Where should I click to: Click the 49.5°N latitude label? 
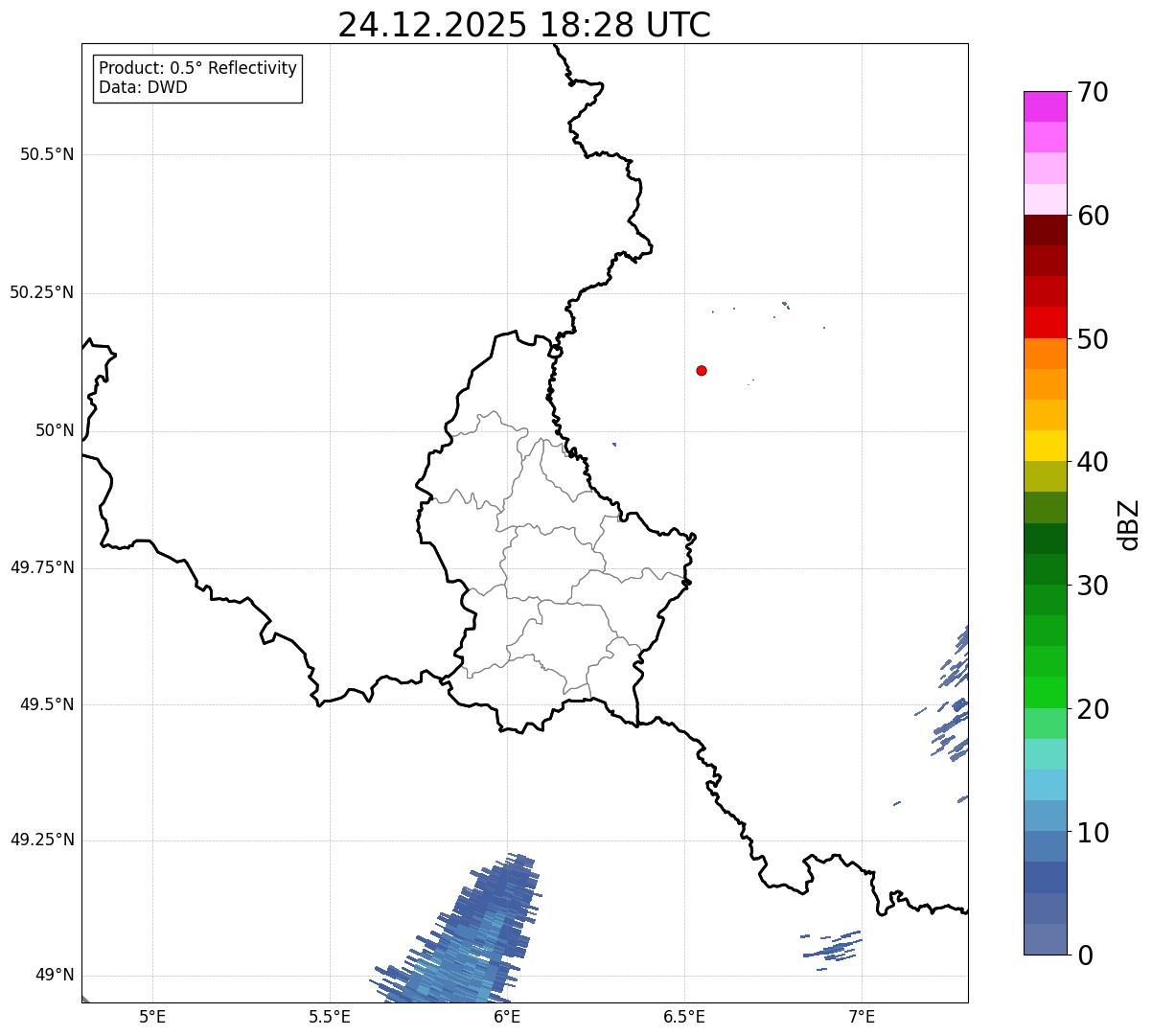coord(47,704)
